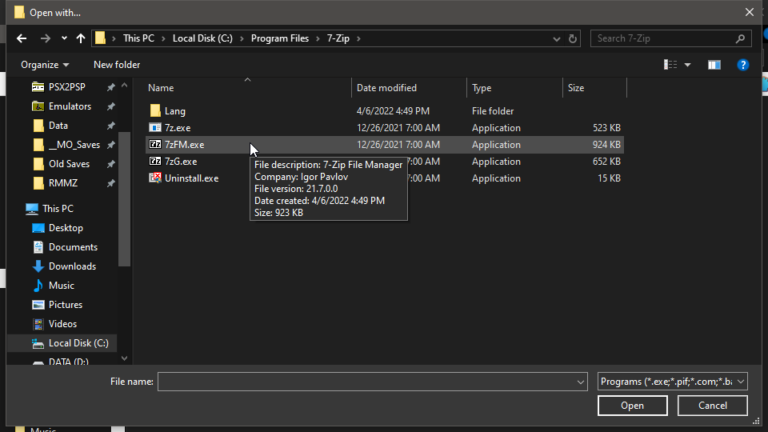This screenshot has width=768, height=432.
Task: Select Local Disk (C:) breadcrumb segment
Action: click(202, 38)
